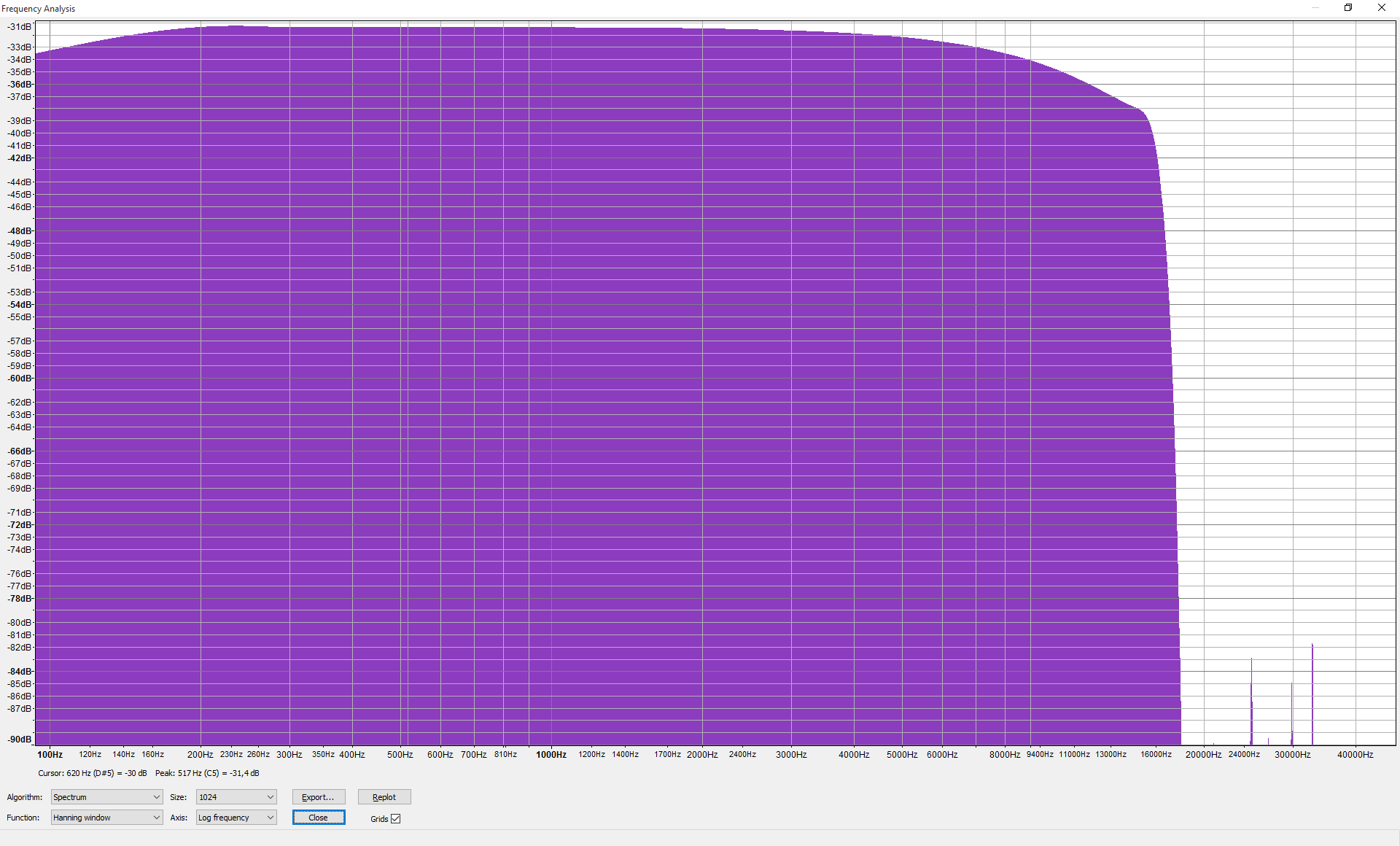Screen dimensions: 1400x846
Task: Click the -66dB scale label
Action: [20, 451]
